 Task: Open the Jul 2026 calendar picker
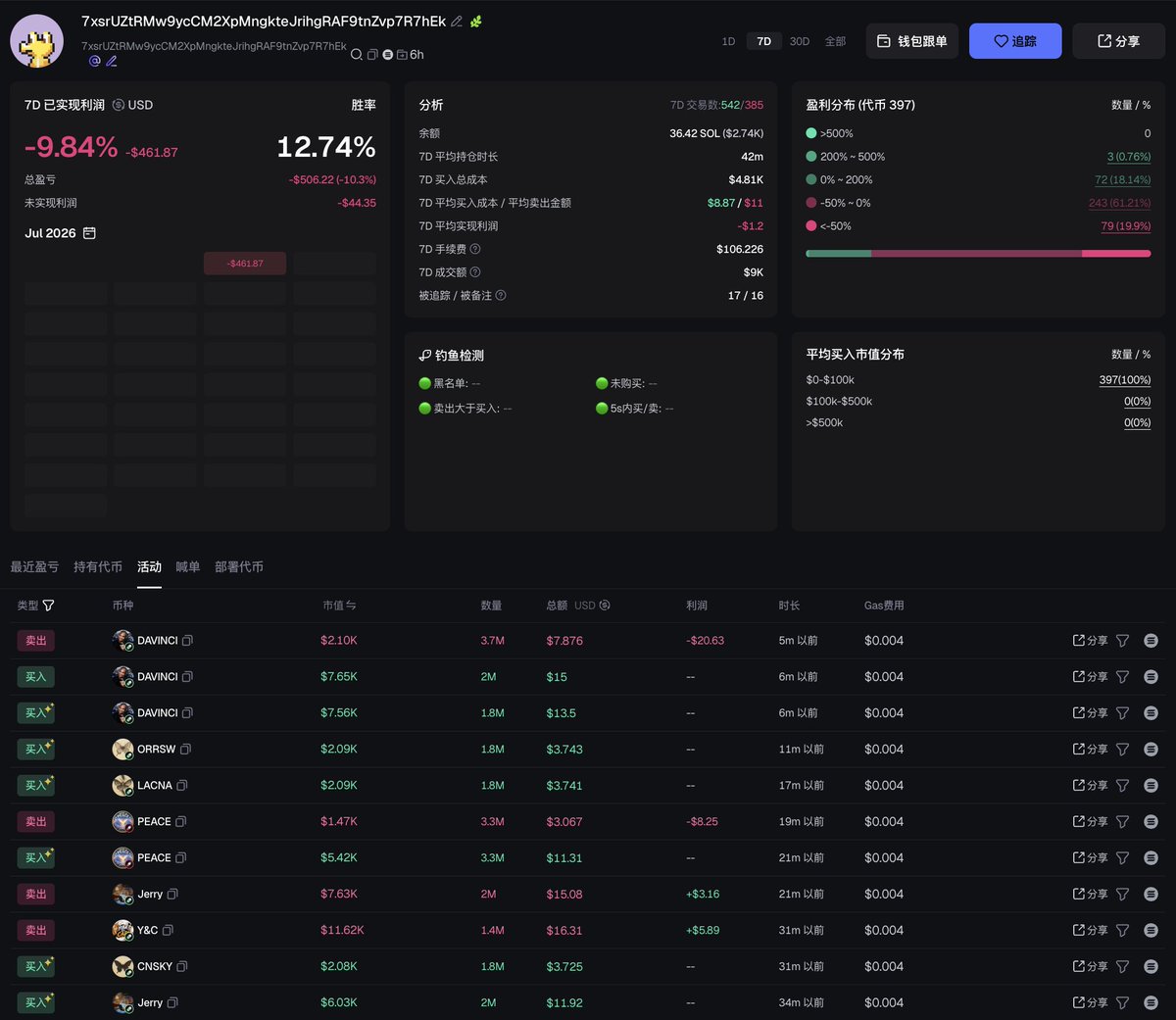pyautogui.click(x=89, y=233)
